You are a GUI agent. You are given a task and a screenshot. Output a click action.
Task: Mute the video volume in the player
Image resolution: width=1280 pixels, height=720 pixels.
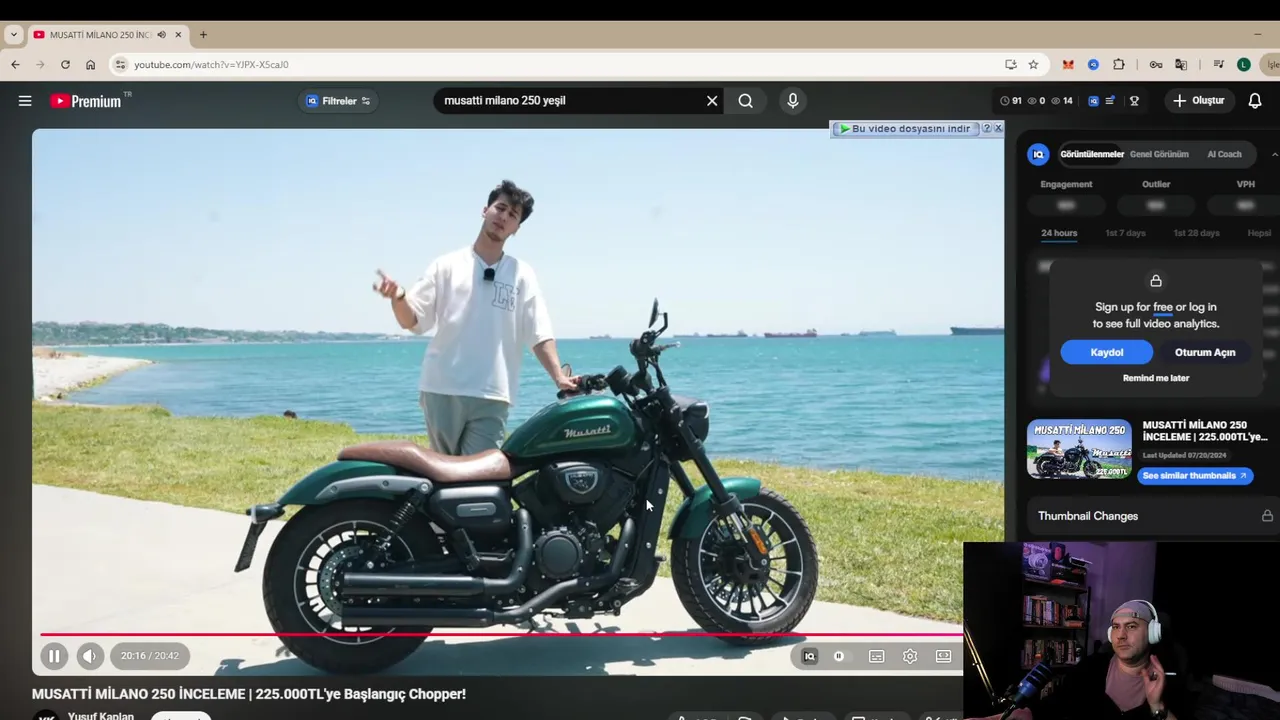pos(89,656)
